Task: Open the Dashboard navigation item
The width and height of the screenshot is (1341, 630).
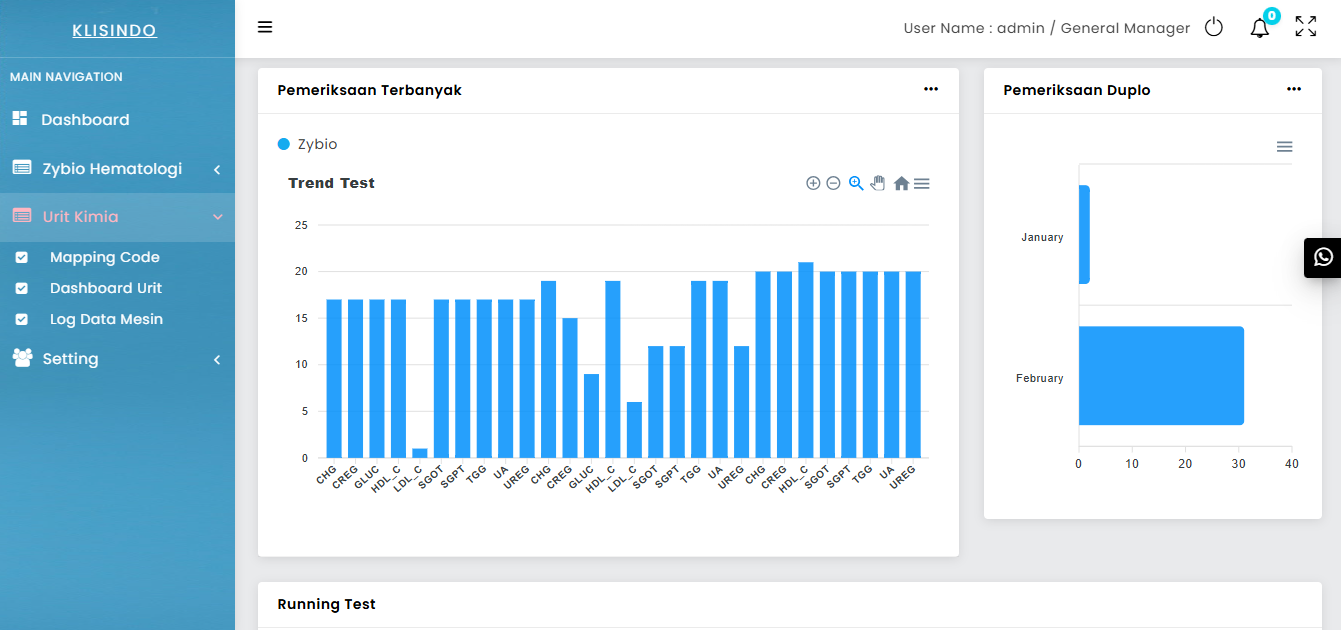Action: pos(85,120)
